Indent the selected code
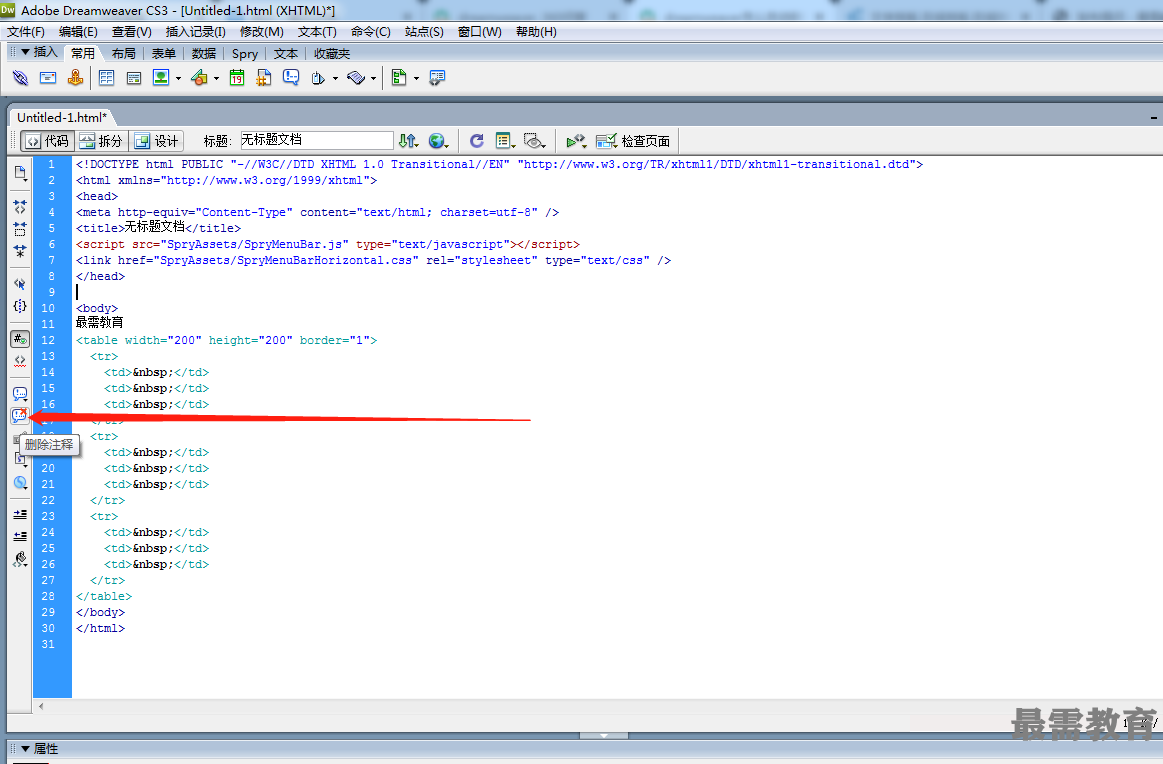Viewport: 1163px width, 764px height. click(20, 514)
